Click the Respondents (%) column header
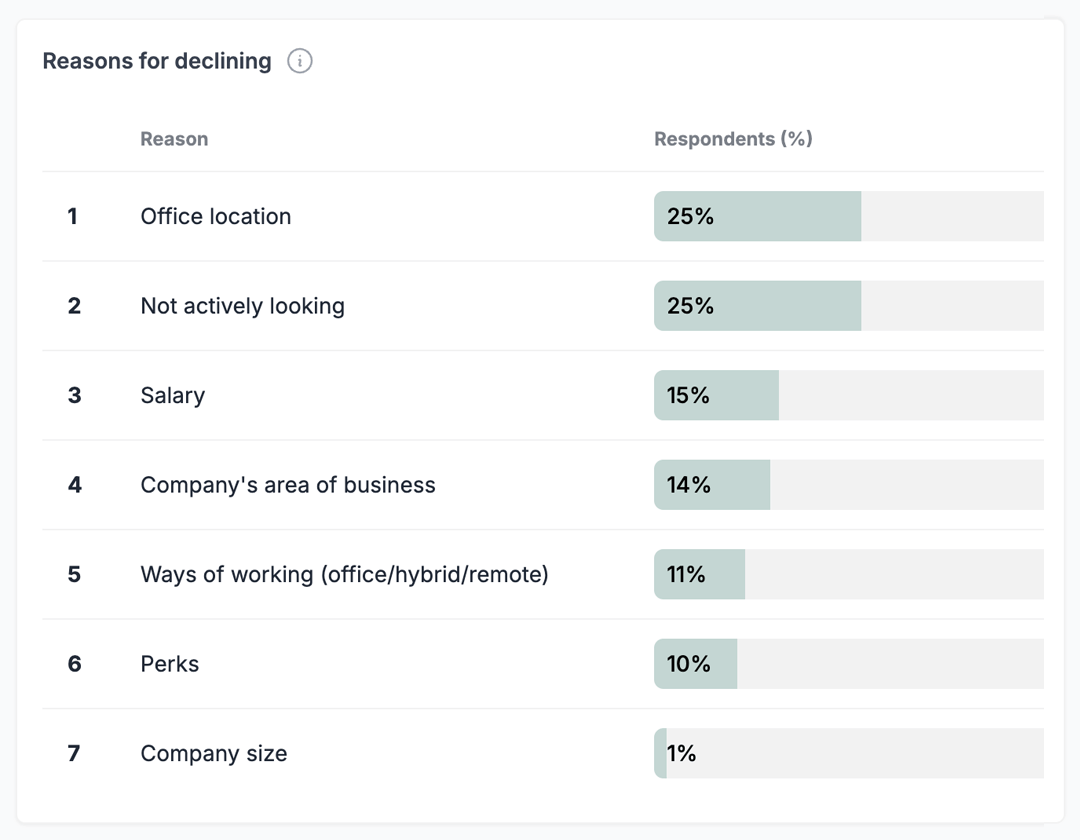1080x840 pixels. pos(733,139)
